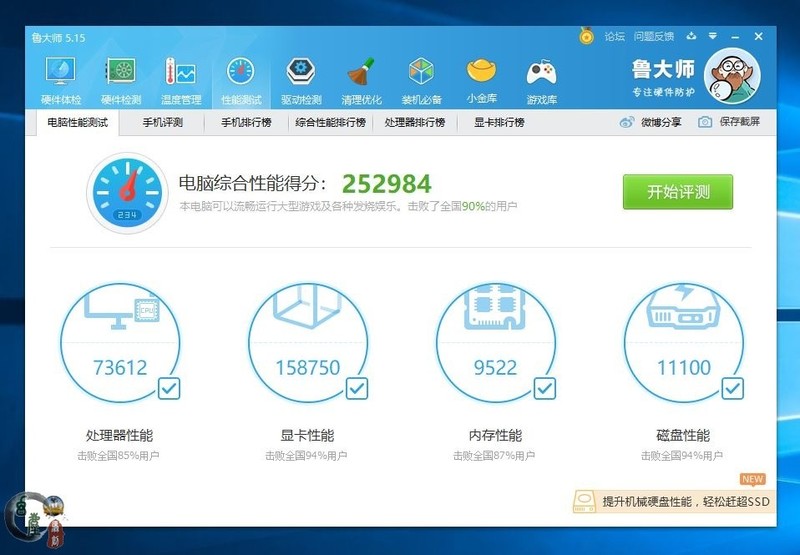Click the Weibo logo icon

pos(627,122)
